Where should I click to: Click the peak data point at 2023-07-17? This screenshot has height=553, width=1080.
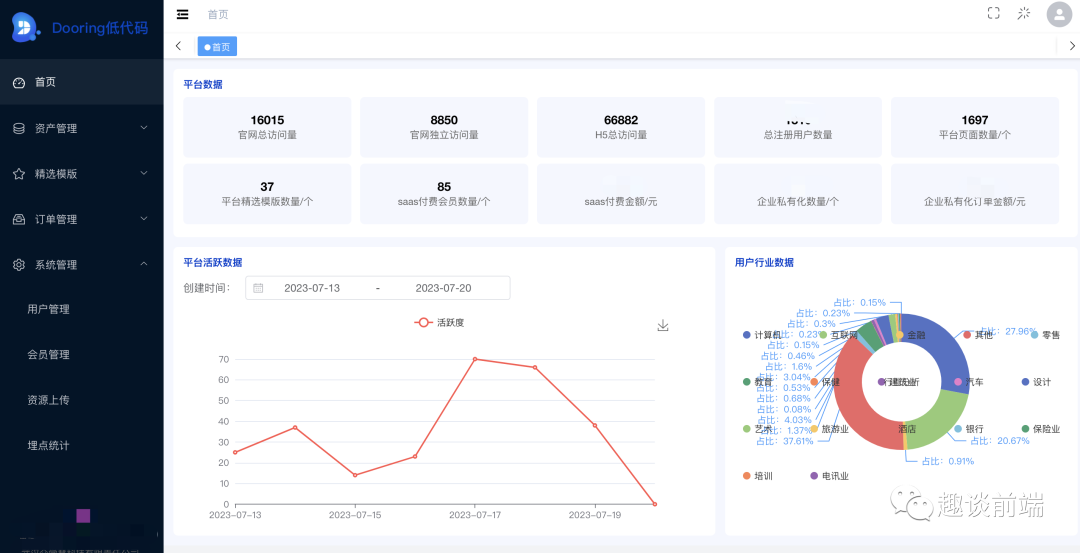pyautogui.click(x=475, y=359)
